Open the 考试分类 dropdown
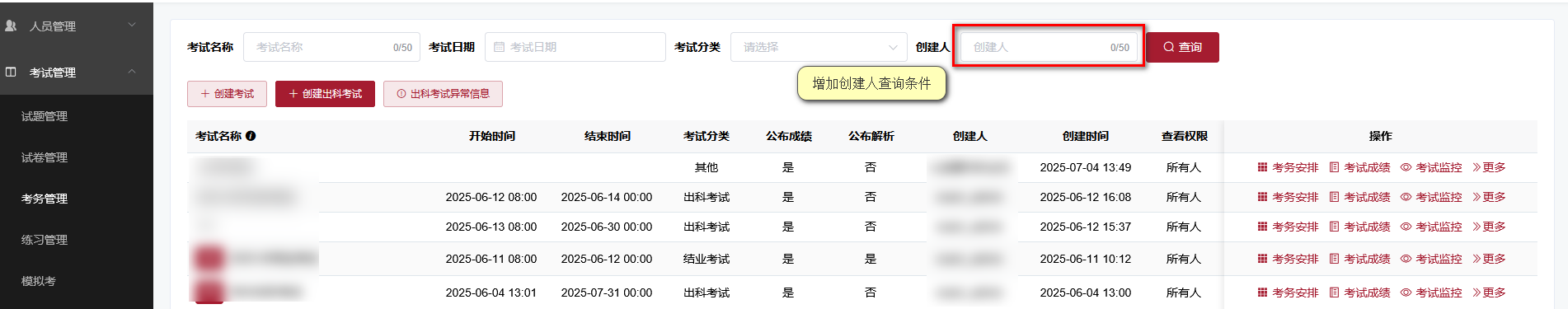The width and height of the screenshot is (1568, 309). pyautogui.click(x=819, y=47)
